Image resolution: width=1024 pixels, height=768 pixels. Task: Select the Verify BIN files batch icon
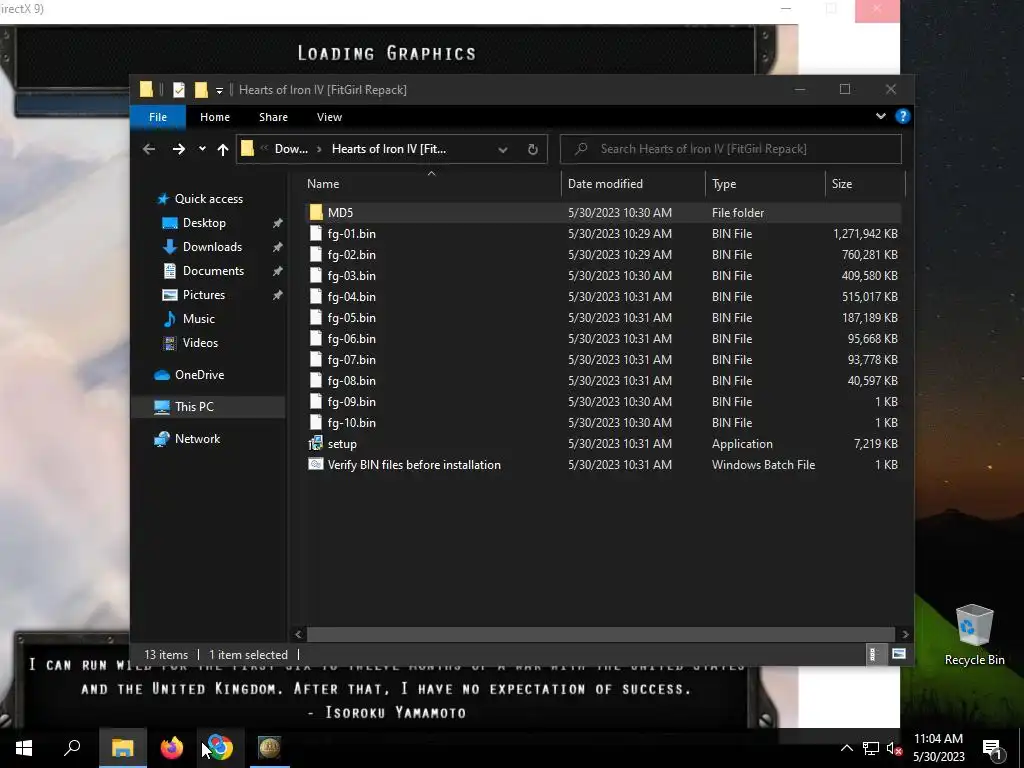[x=315, y=464]
